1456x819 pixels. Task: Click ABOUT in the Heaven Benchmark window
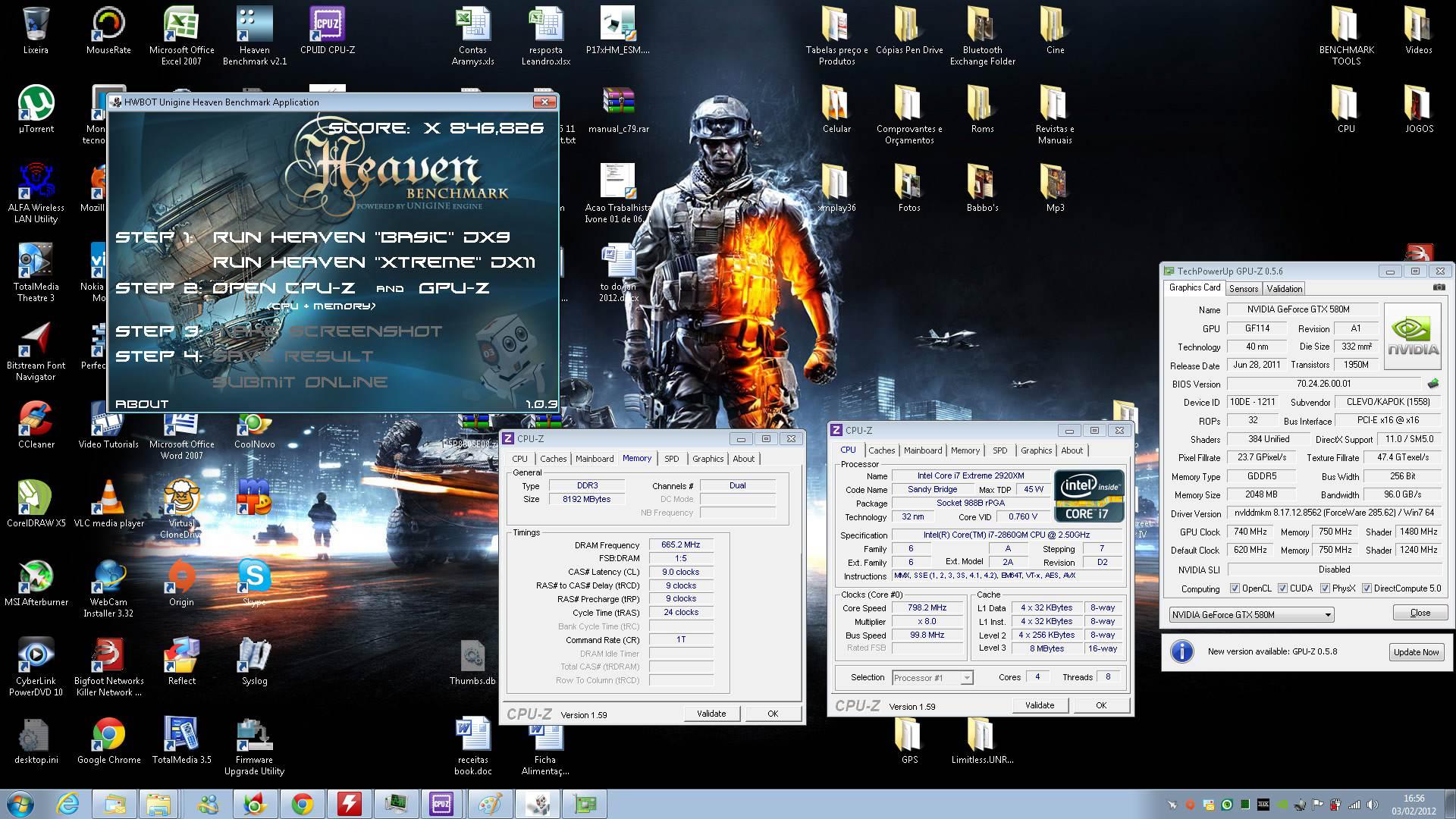(142, 404)
